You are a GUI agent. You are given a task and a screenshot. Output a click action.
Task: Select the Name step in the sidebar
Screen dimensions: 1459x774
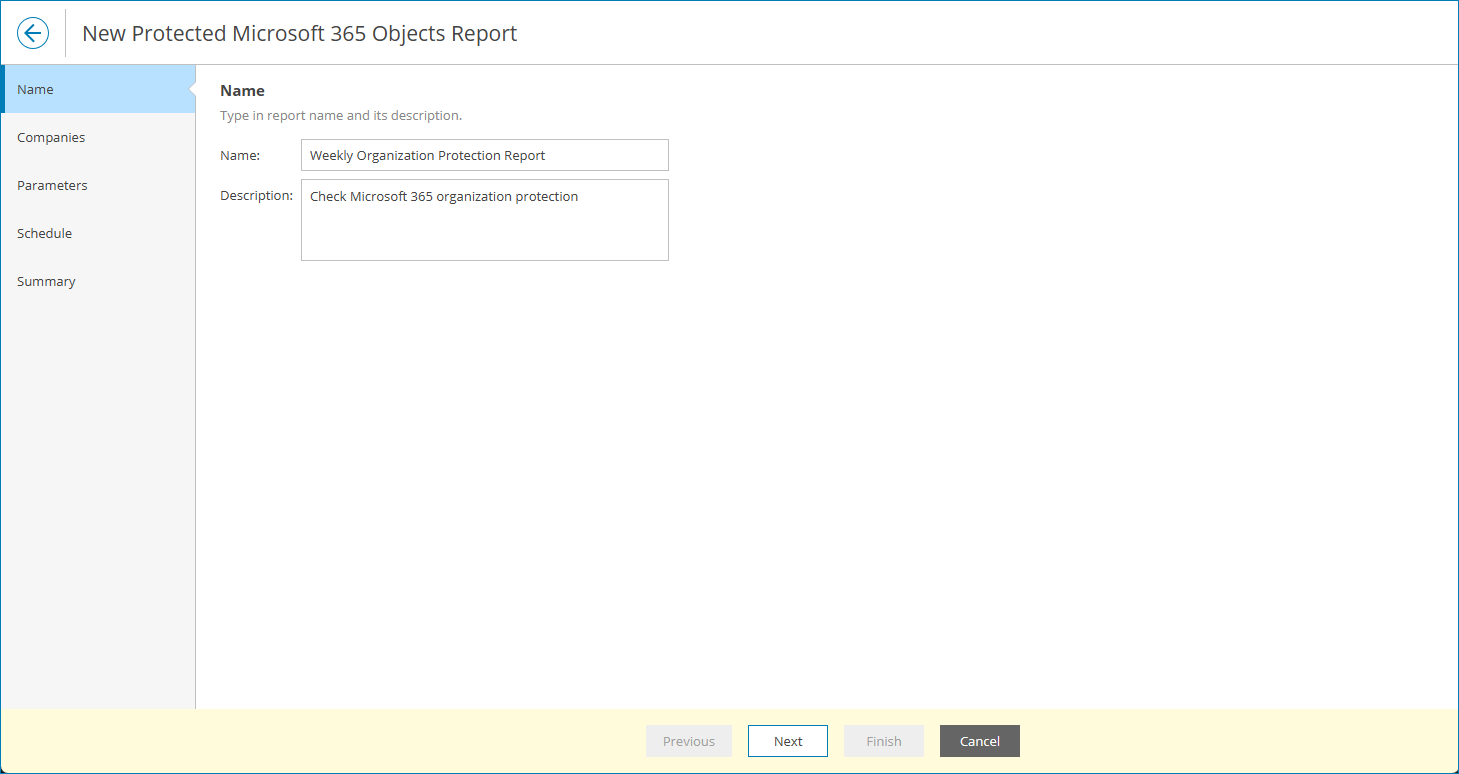coord(35,89)
